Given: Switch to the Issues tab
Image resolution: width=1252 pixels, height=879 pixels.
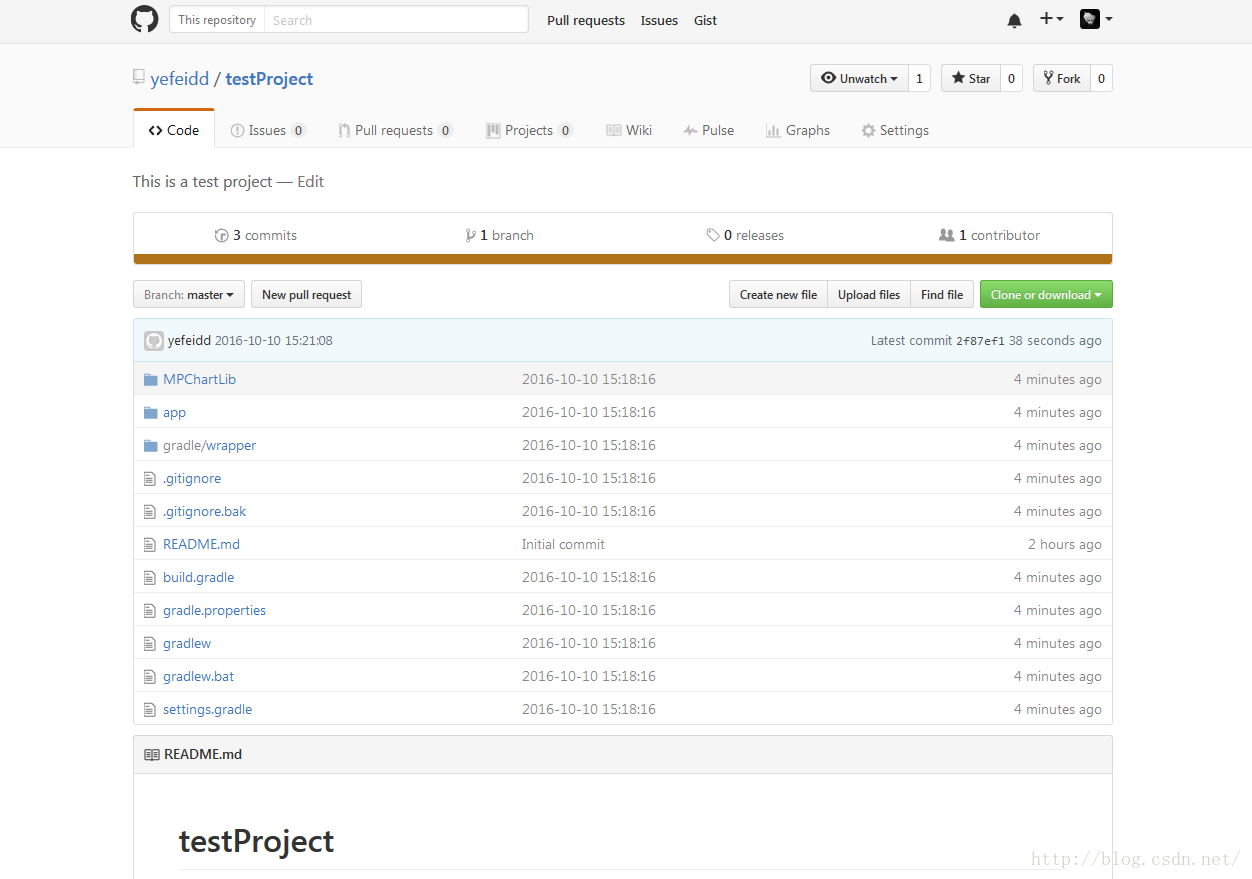Looking at the screenshot, I should tap(268, 130).
